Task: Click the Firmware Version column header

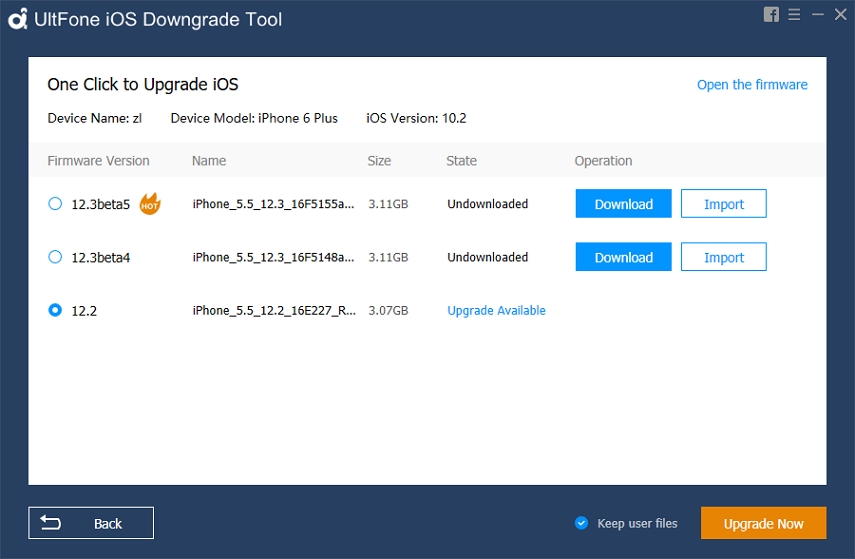Action: point(98,161)
